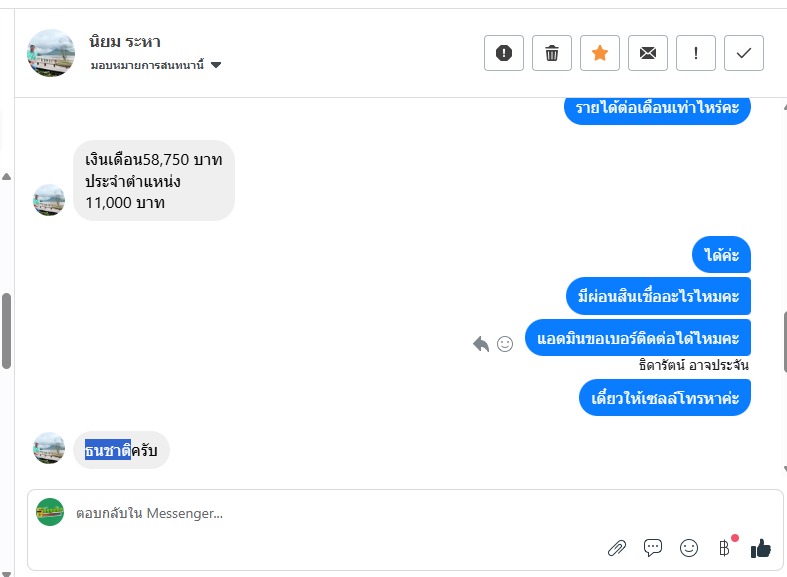
Task: Open saved replies speech bubble icon
Action: (653, 547)
